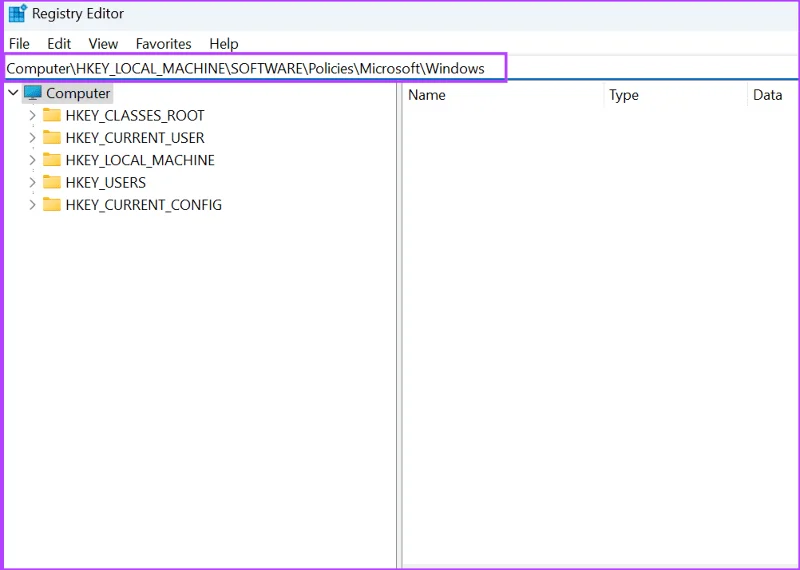Open the Edit menu
The width and height of the screenshot is (800, 570).
59,44
